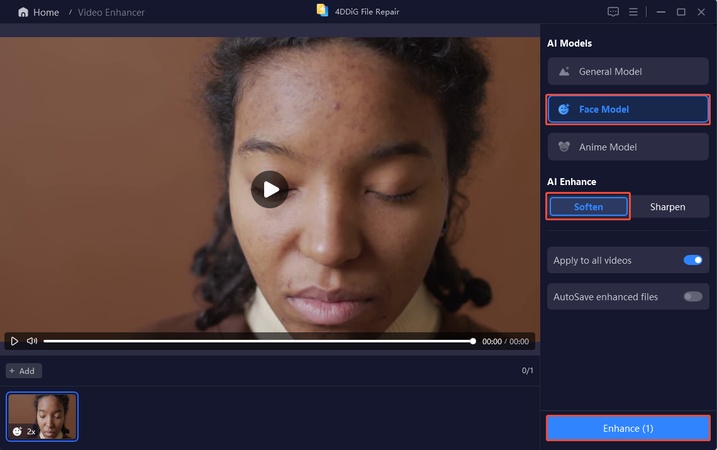Screen dimensions: 717x450
Task: Click the 00:00 / 00:00 time display
Action: coord(505,342)
